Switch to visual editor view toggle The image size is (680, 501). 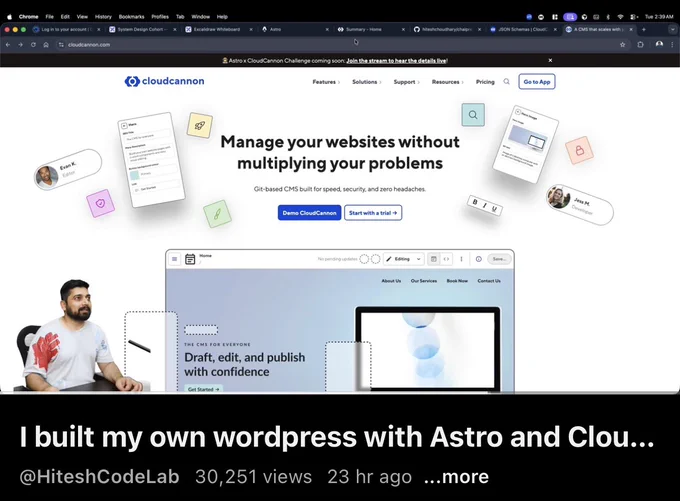(433, 259)
